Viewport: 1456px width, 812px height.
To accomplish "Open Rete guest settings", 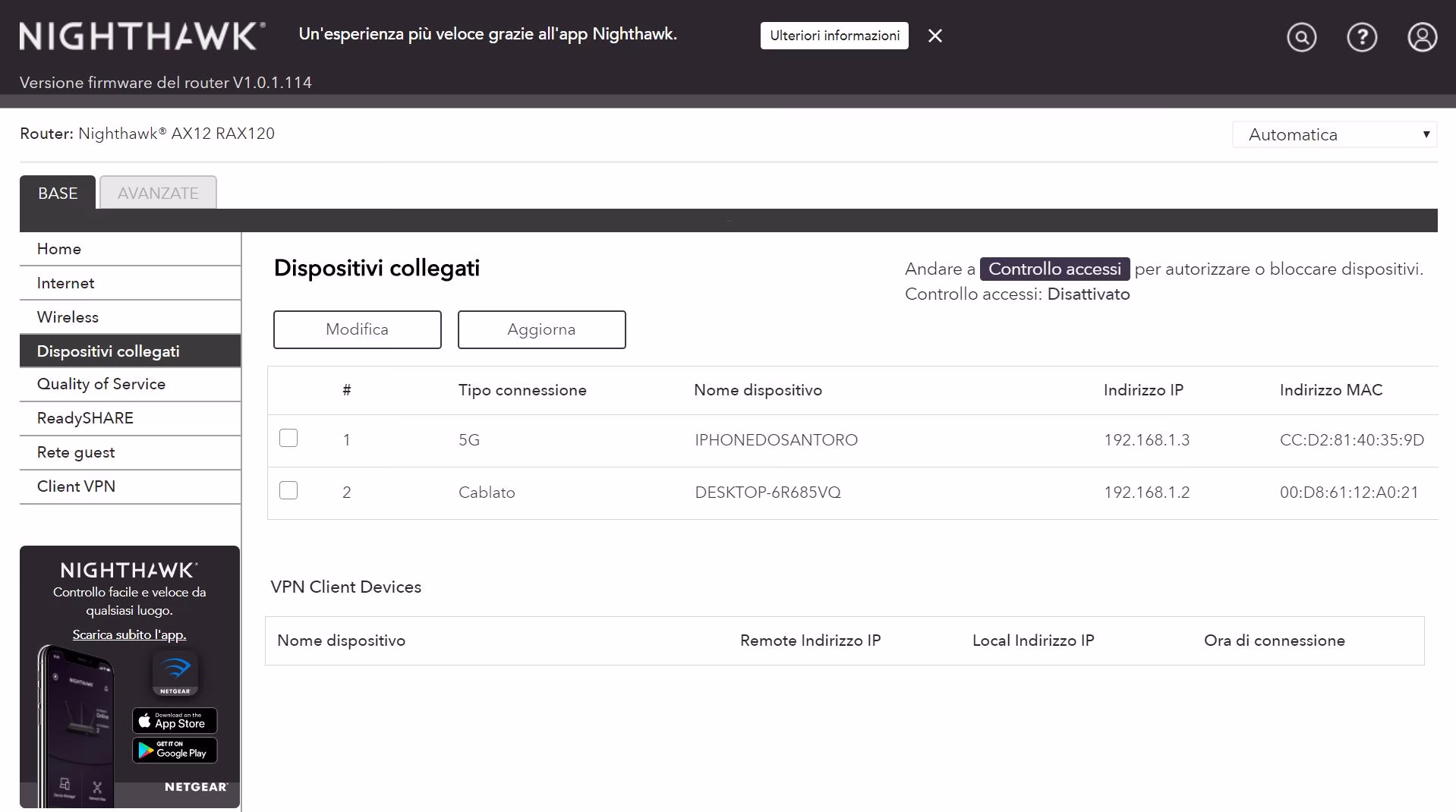I will (131, 452).
